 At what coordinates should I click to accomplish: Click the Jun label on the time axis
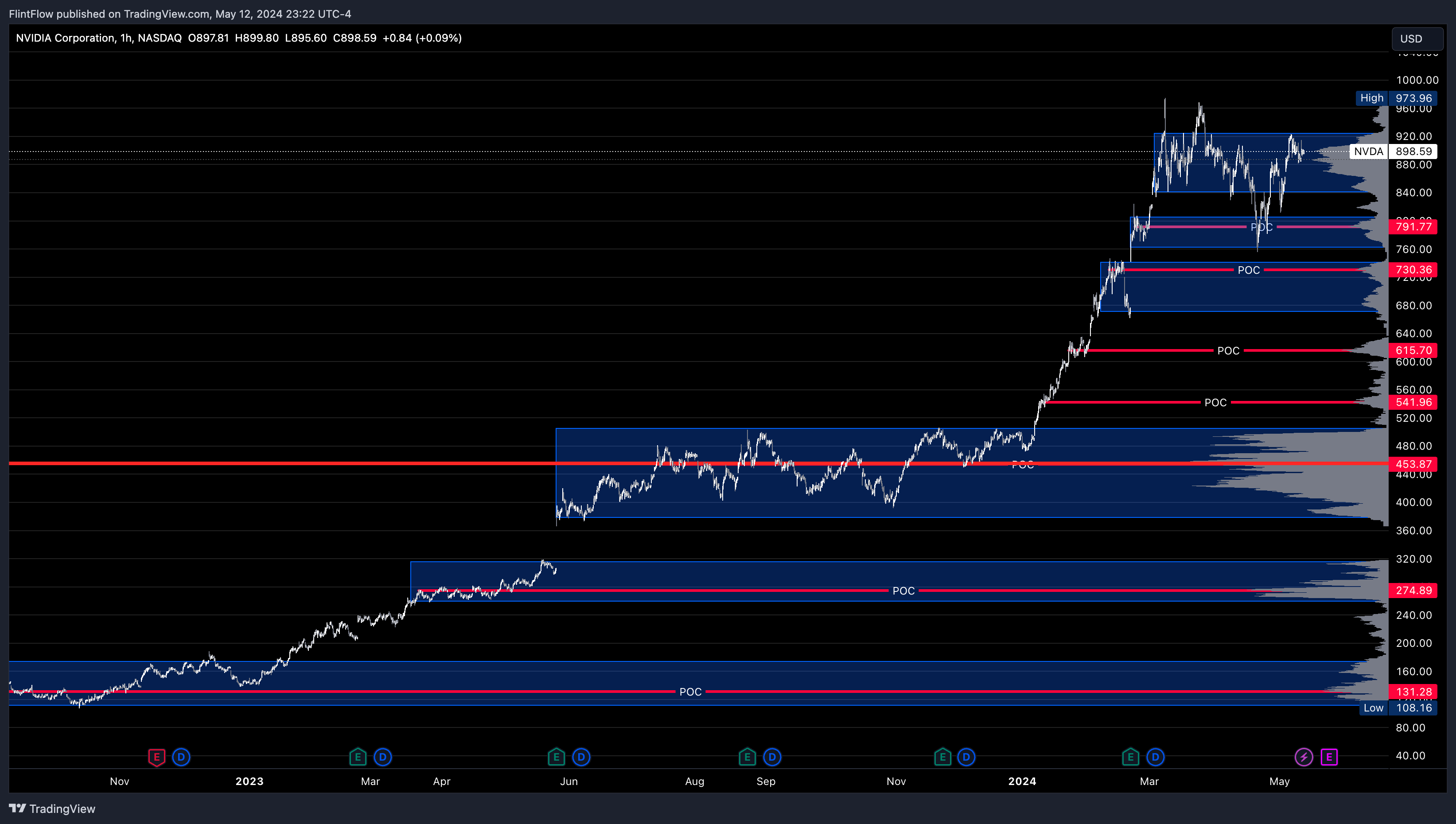point(568,781)
